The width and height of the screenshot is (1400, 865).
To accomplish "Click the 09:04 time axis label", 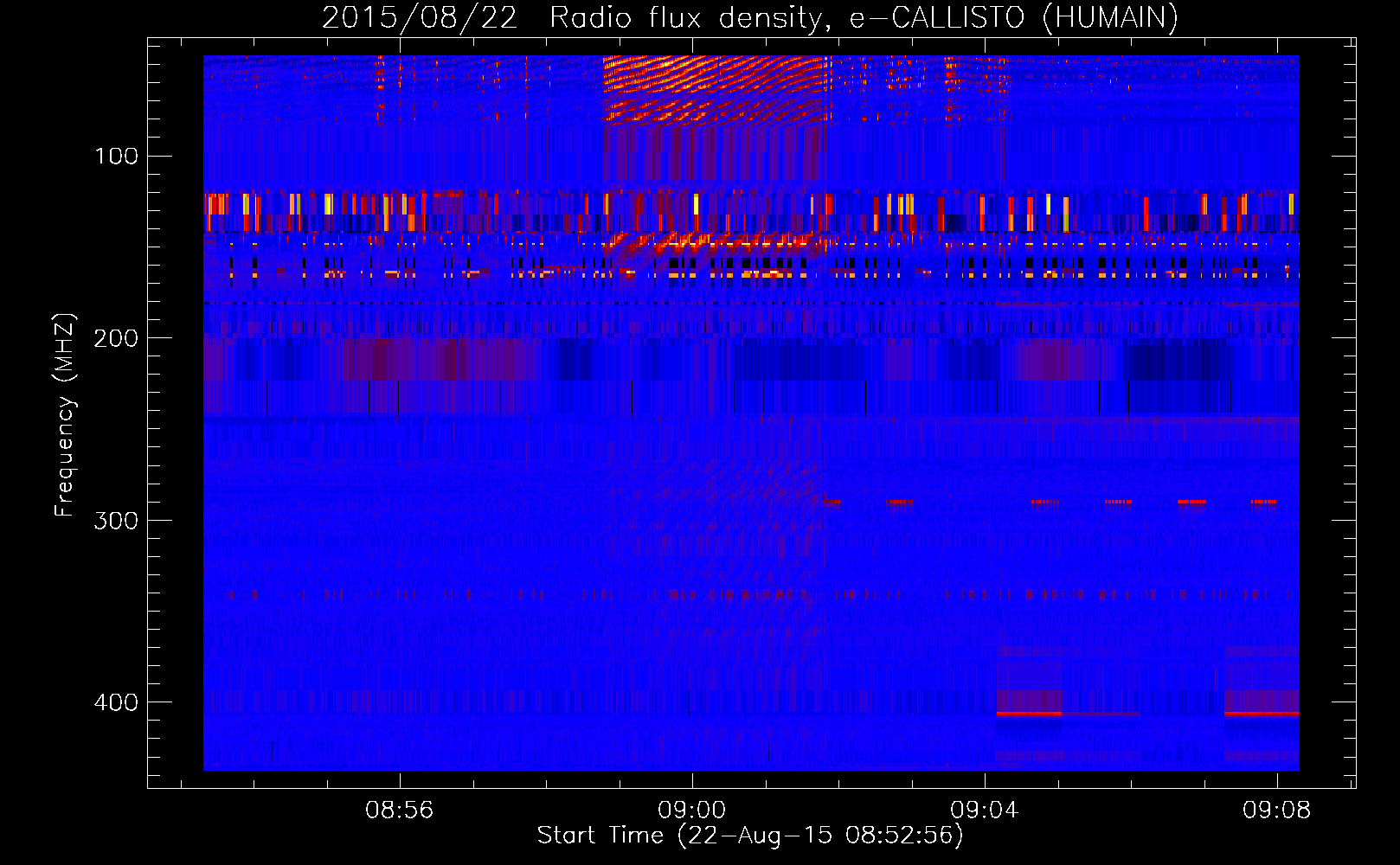I will (984, 811).
